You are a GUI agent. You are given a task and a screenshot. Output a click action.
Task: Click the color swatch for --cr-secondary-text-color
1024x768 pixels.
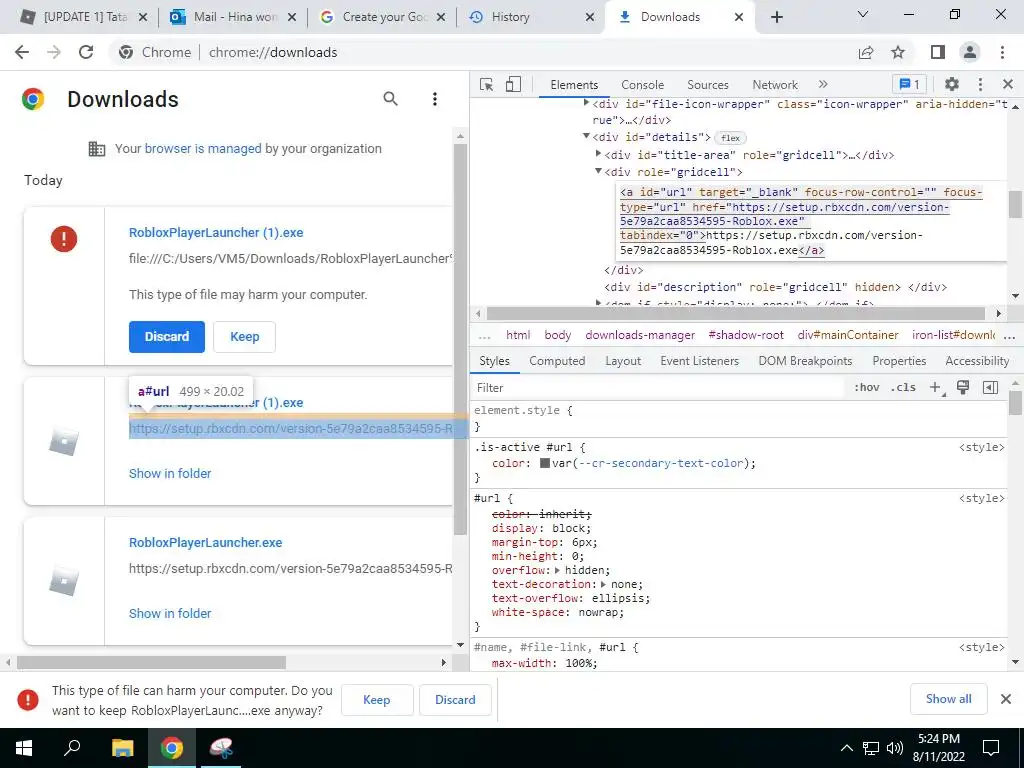click(545, 463)
